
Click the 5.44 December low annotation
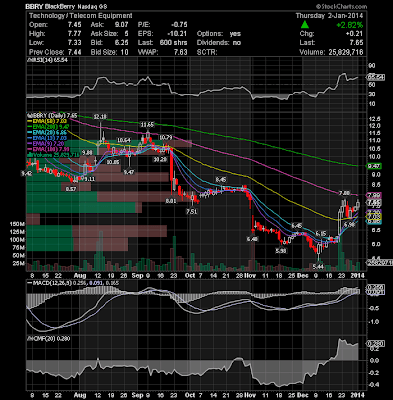[318, 266]
